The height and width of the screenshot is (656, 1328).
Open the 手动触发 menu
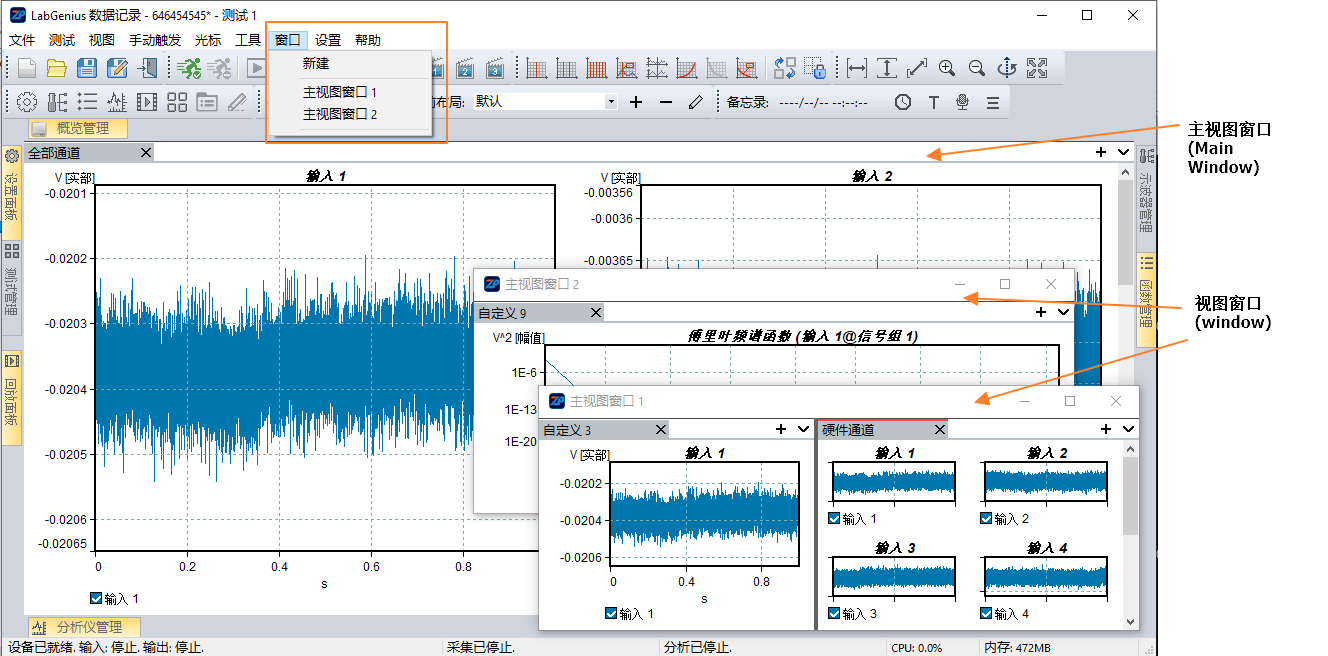coord(155,40)
